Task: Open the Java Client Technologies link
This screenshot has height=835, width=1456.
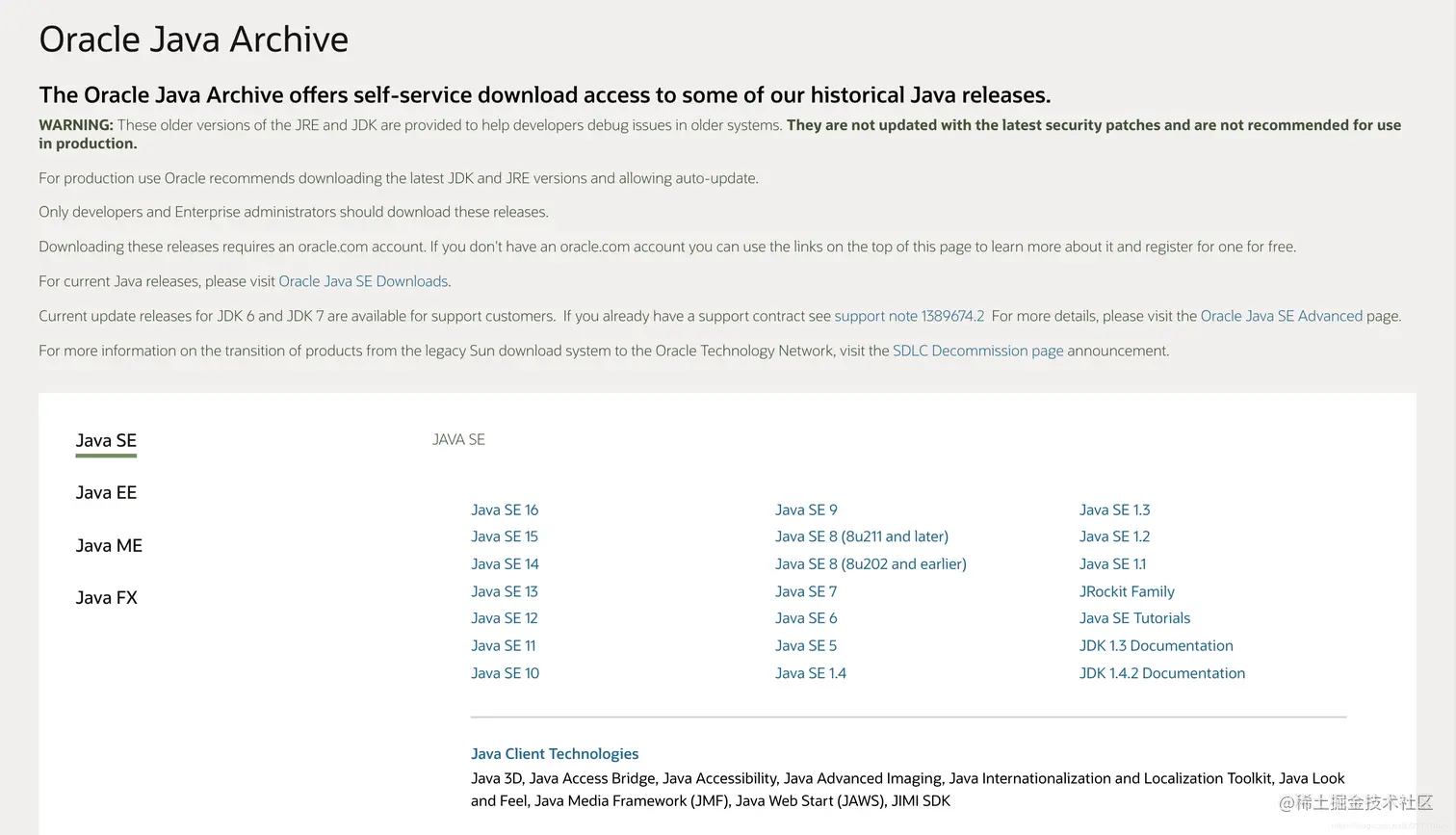Action: click(x=555, y=754)
